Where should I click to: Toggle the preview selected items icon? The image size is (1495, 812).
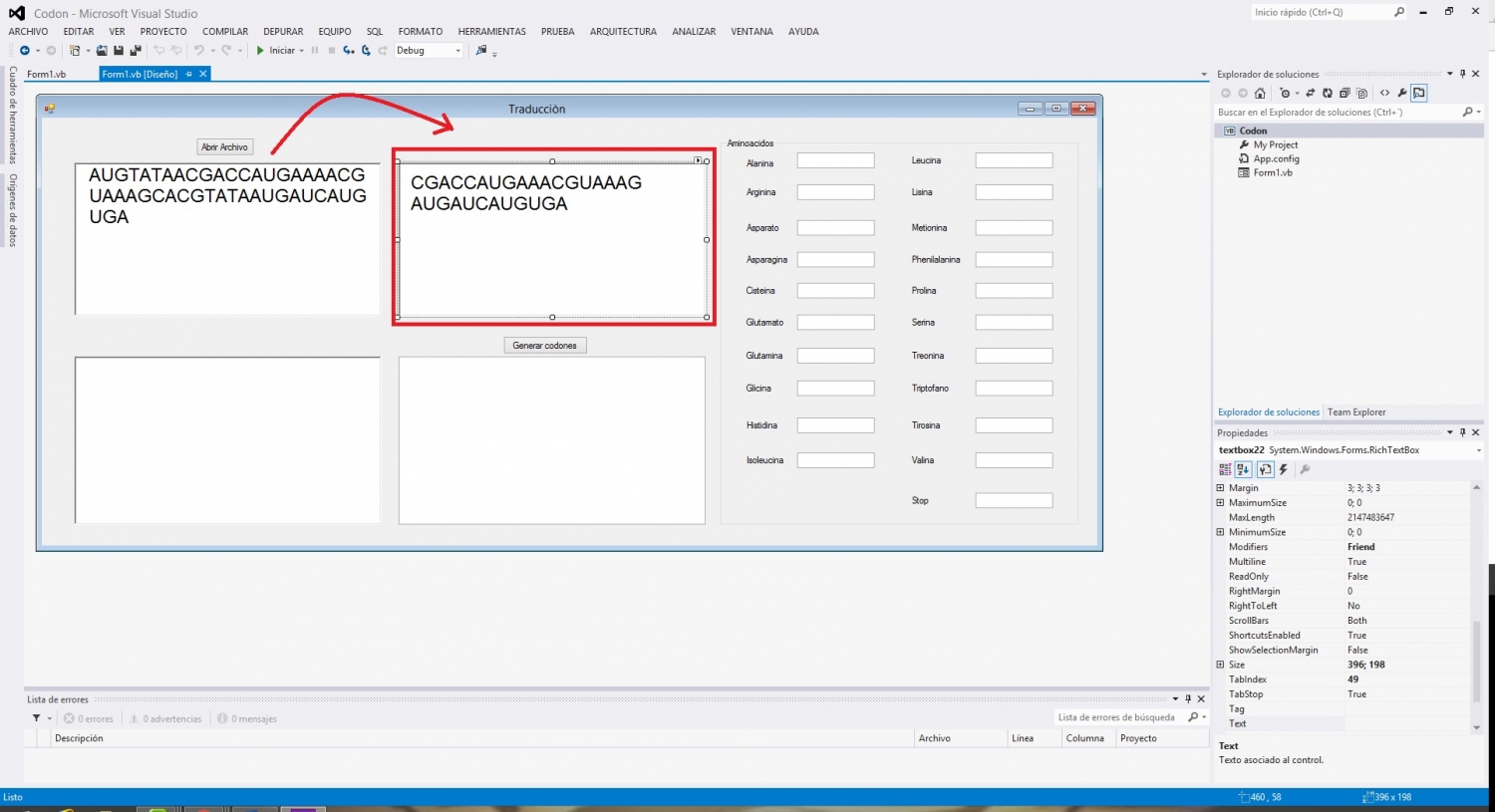[x=1419, y=94]
